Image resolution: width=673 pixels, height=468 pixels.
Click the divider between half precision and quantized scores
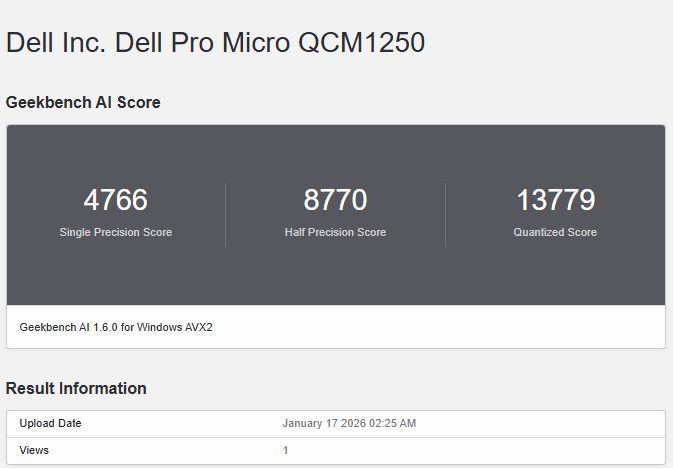pos(445,215)
